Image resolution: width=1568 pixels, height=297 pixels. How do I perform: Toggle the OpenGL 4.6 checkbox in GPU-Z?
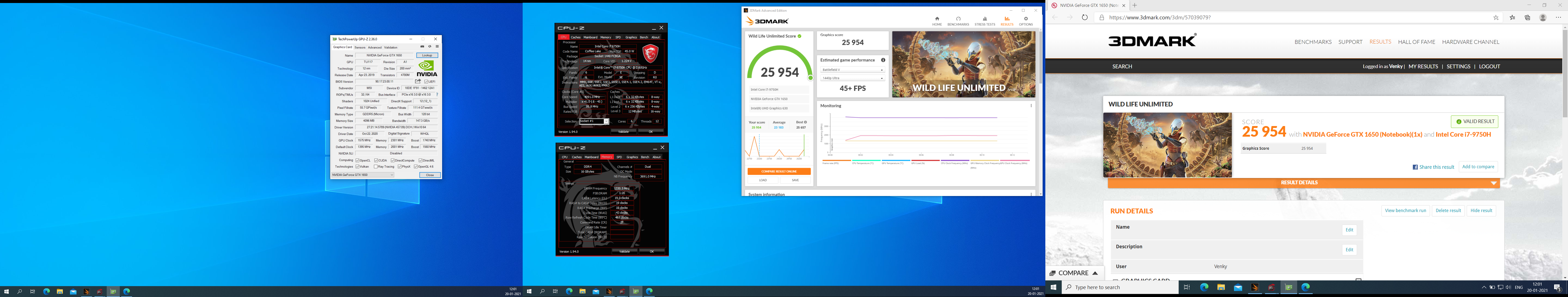click(416, 167)
